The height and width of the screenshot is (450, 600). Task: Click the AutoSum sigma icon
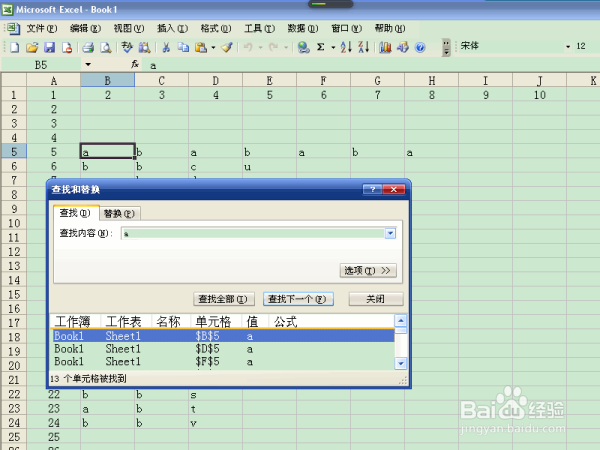(x=321, y=47)
